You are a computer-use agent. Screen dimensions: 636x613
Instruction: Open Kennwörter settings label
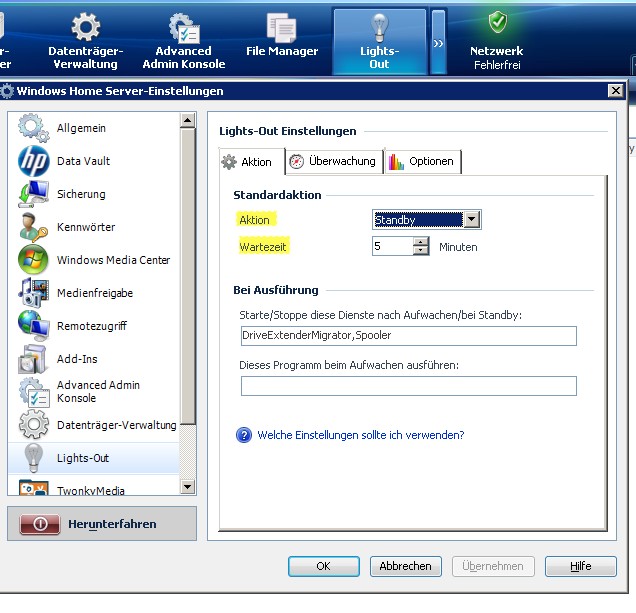tap(86, 227)
